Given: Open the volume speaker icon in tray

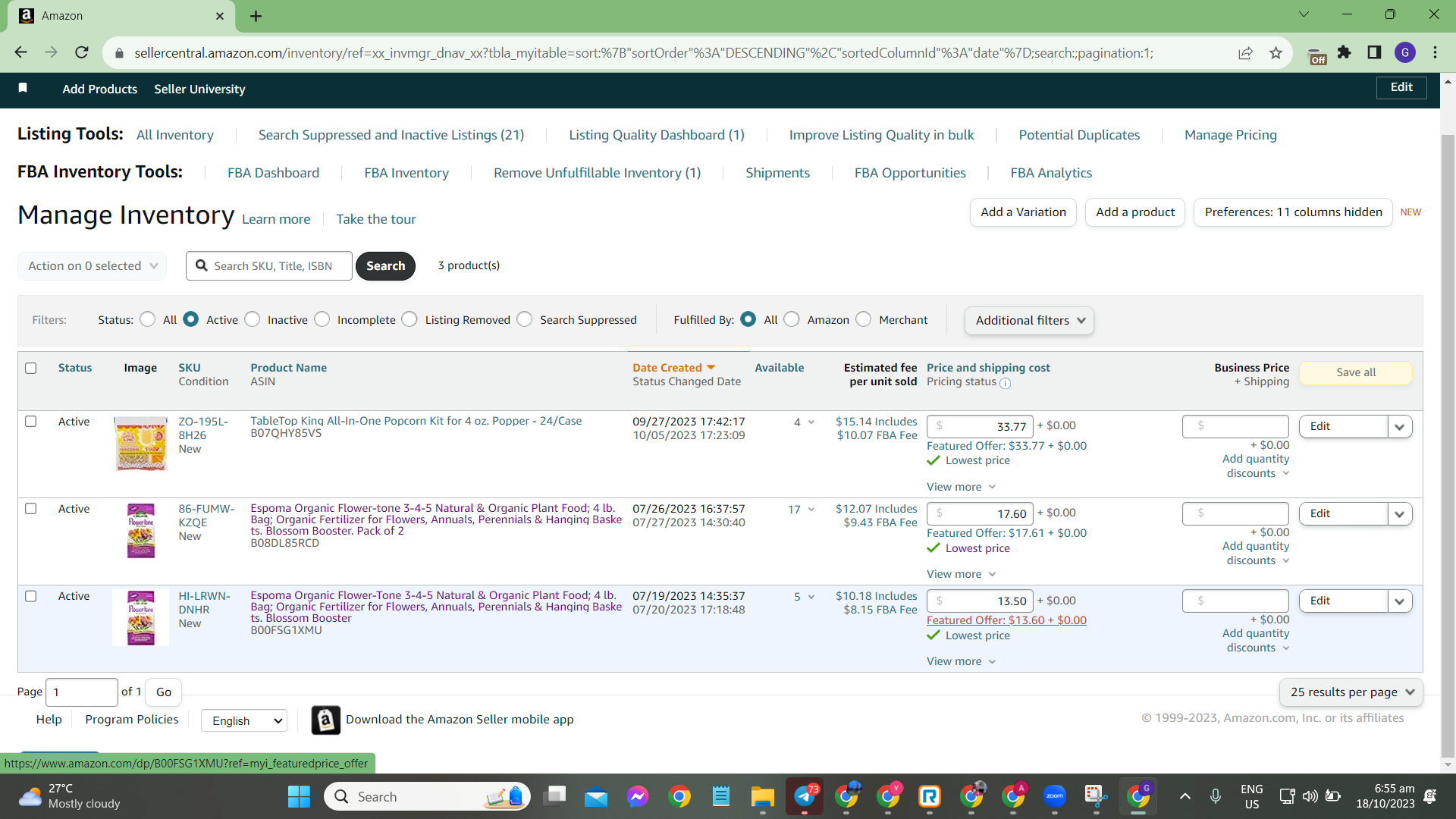Looking at the screenshot, I should click(1310, 796).
